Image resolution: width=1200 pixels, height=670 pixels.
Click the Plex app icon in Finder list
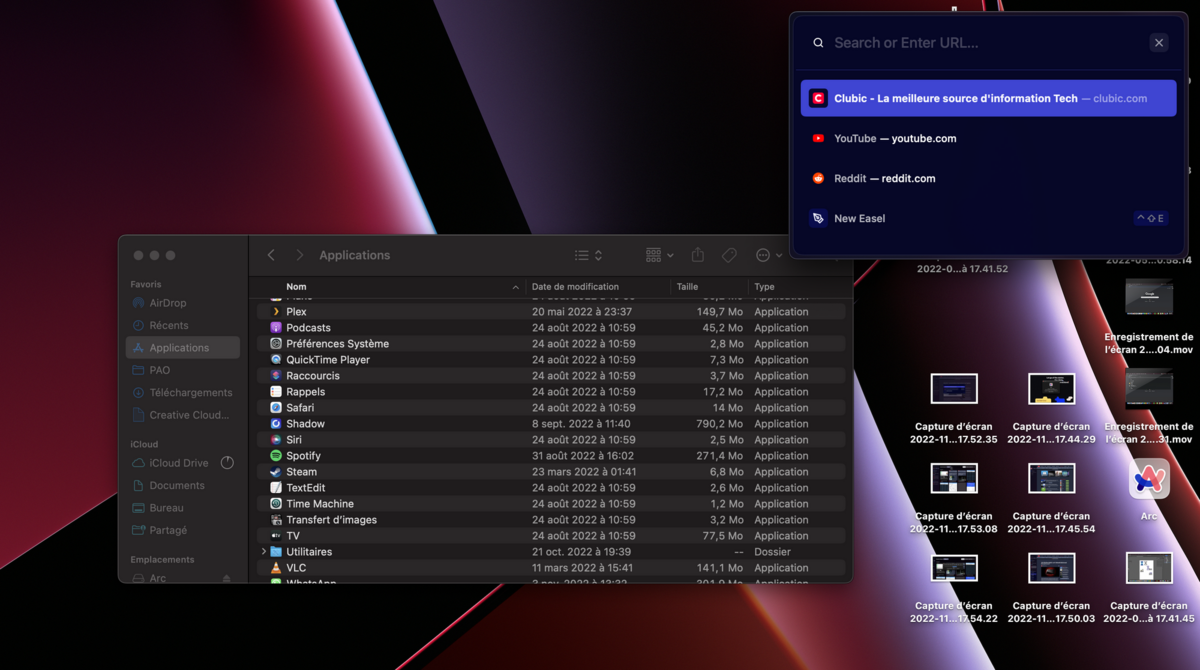pyautogui.click(x=276, y=312)
